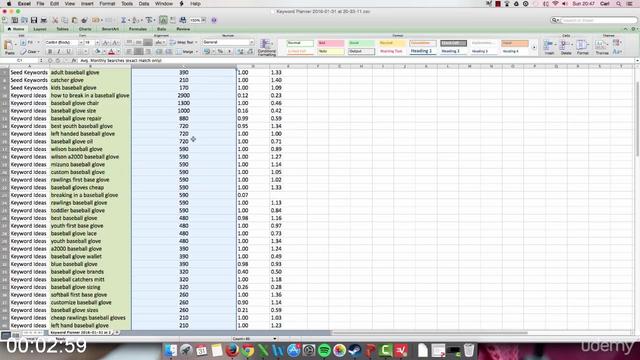Click the fill color paint bucket icon
Image resolution: width=640 pixels, height=360 pixels.
coord(98,52)
